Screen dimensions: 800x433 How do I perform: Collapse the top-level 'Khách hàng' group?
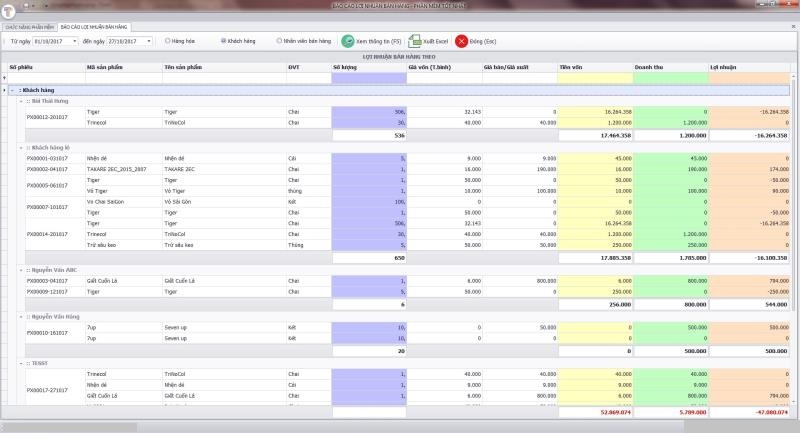12,90
